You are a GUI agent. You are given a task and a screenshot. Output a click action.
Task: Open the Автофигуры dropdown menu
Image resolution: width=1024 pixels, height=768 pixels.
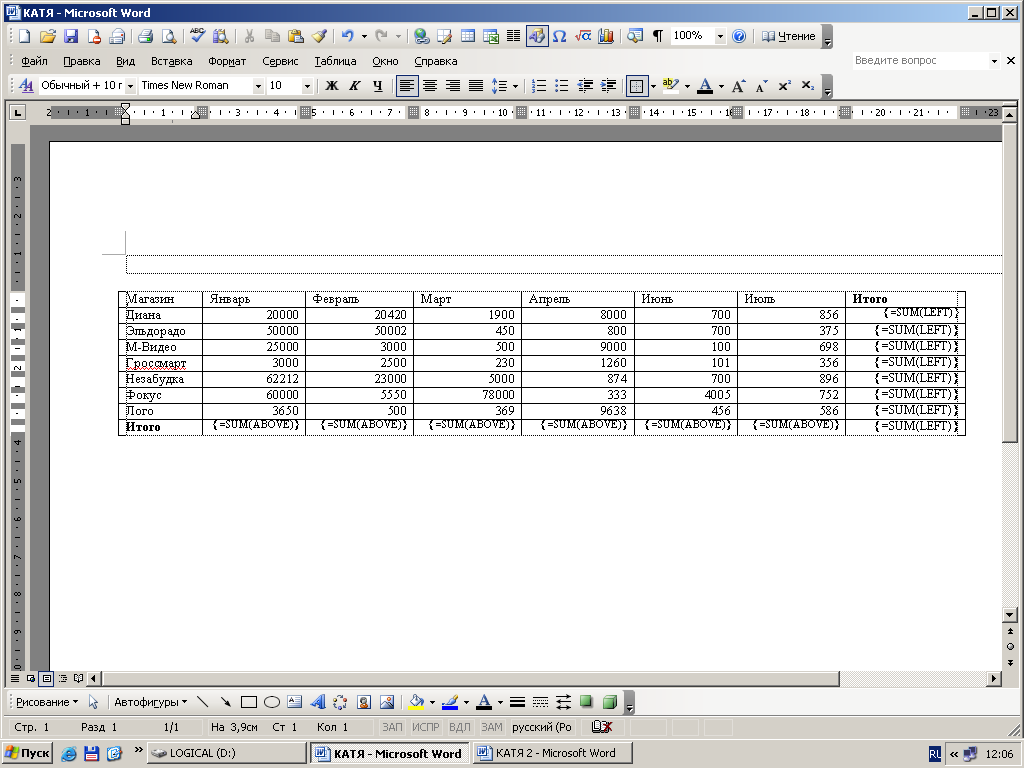tap(150, 702)
